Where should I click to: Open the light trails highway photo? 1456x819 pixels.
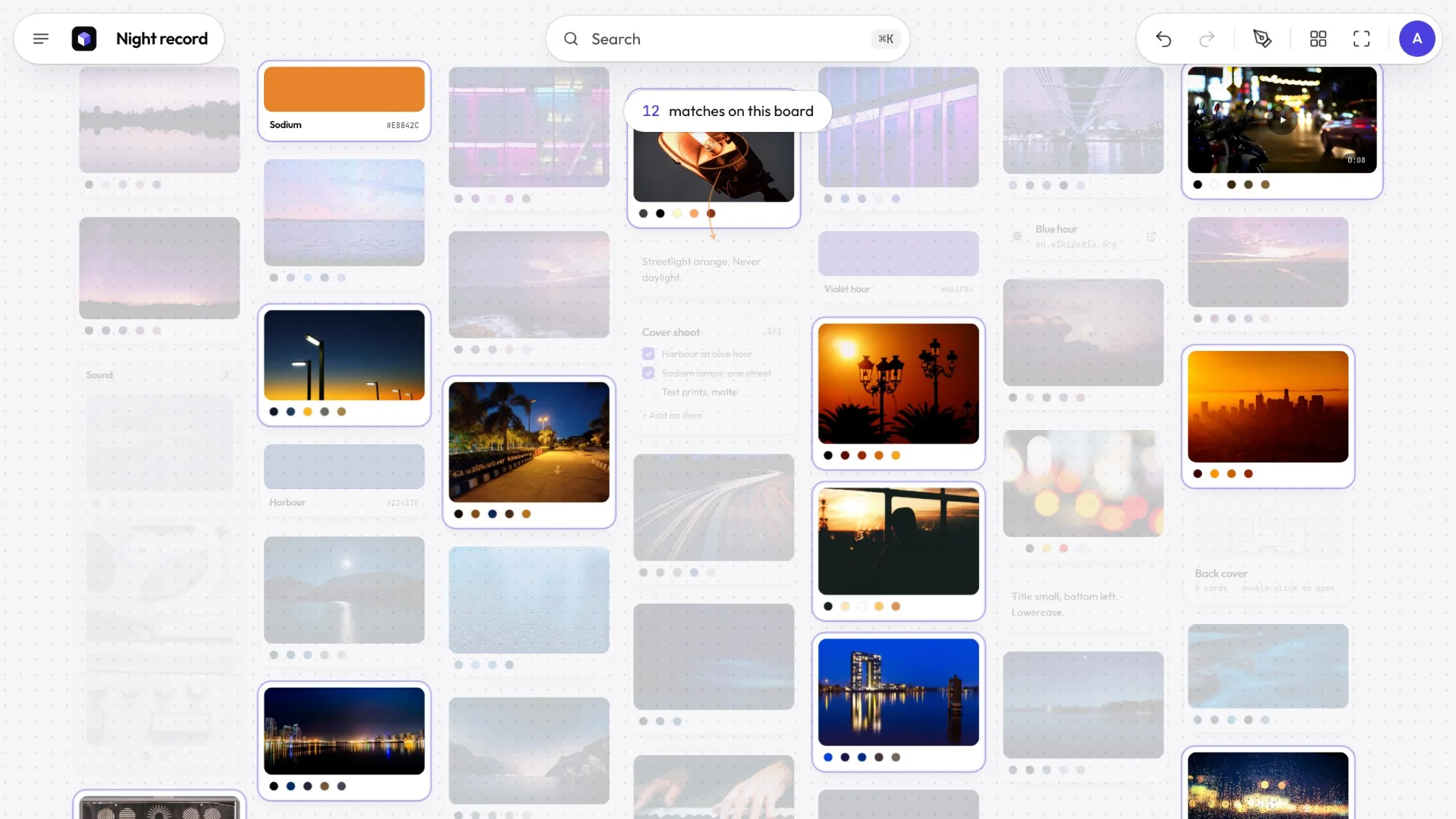[x=714, y=507]
